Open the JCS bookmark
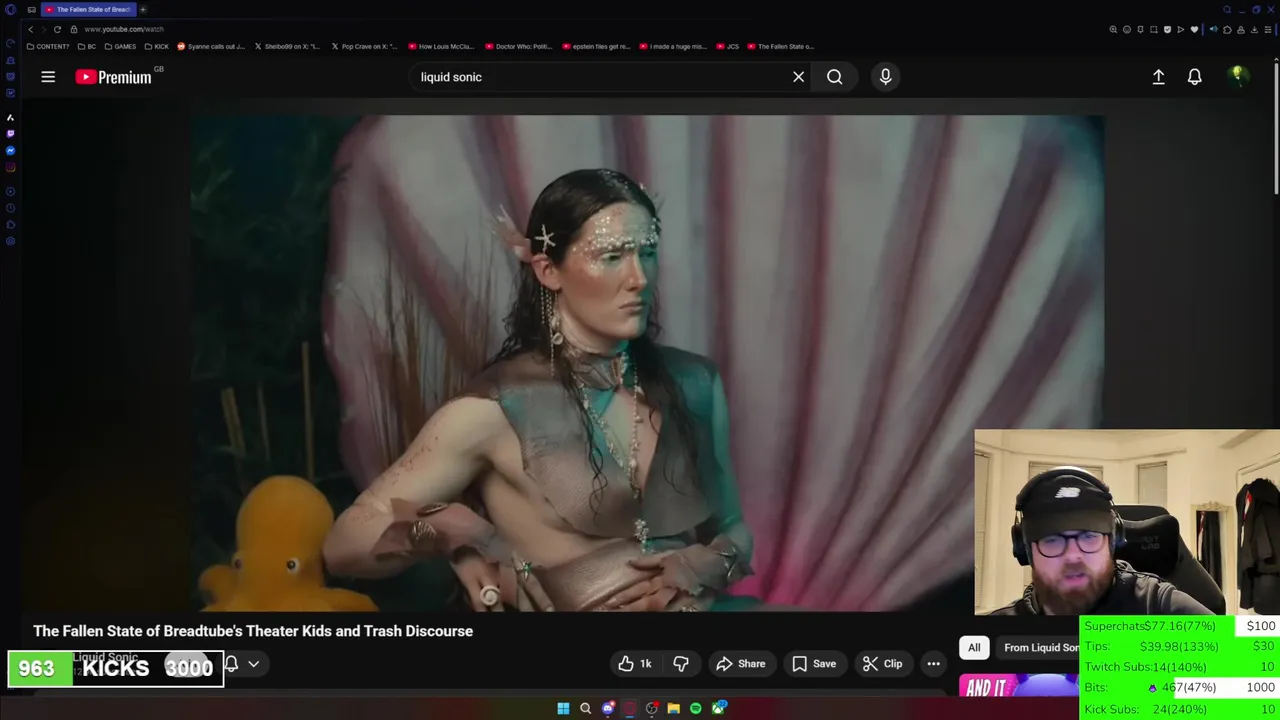1280x720 pixels. (x=727, y=46)
